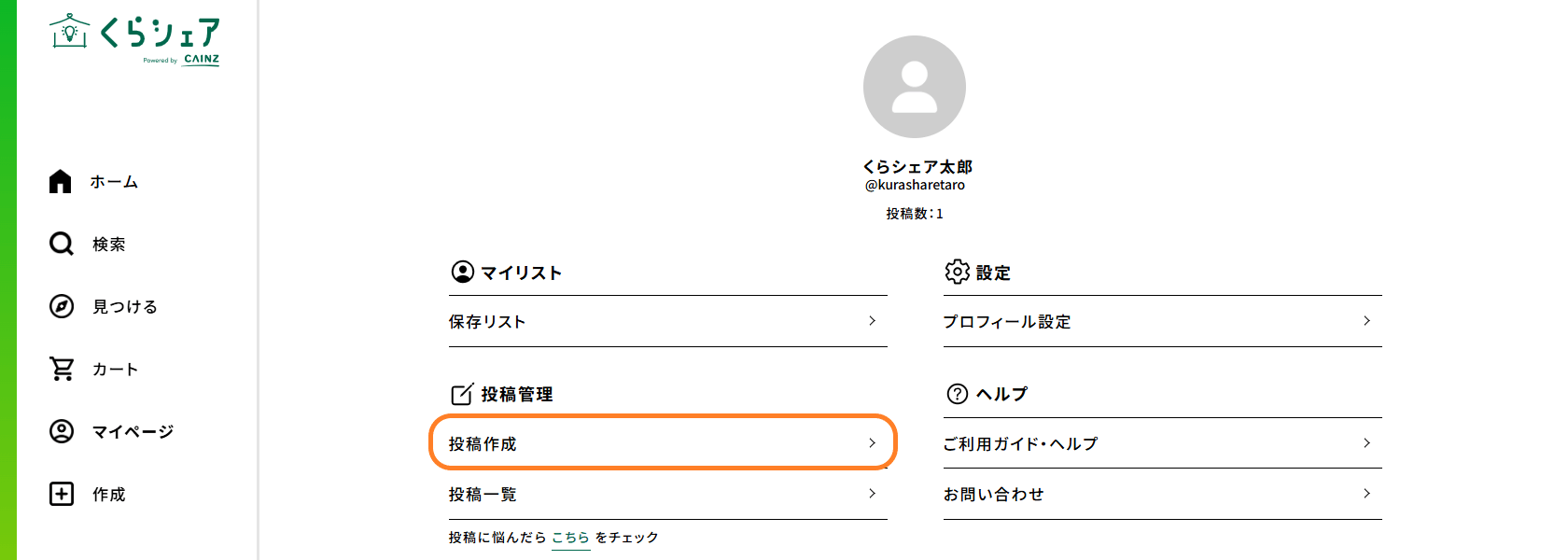Image resolution: width=1568 pixels, height=560 pixels.
Task: Click the マイページ person icon
Action: click(62, 431)
